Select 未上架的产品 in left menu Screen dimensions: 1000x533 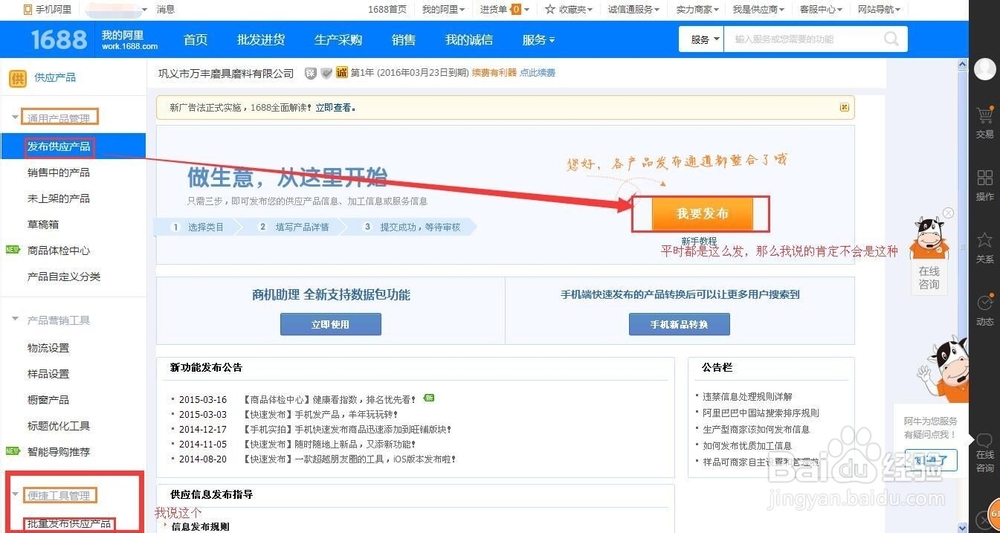pyautogui.click(x=59, y=199)
